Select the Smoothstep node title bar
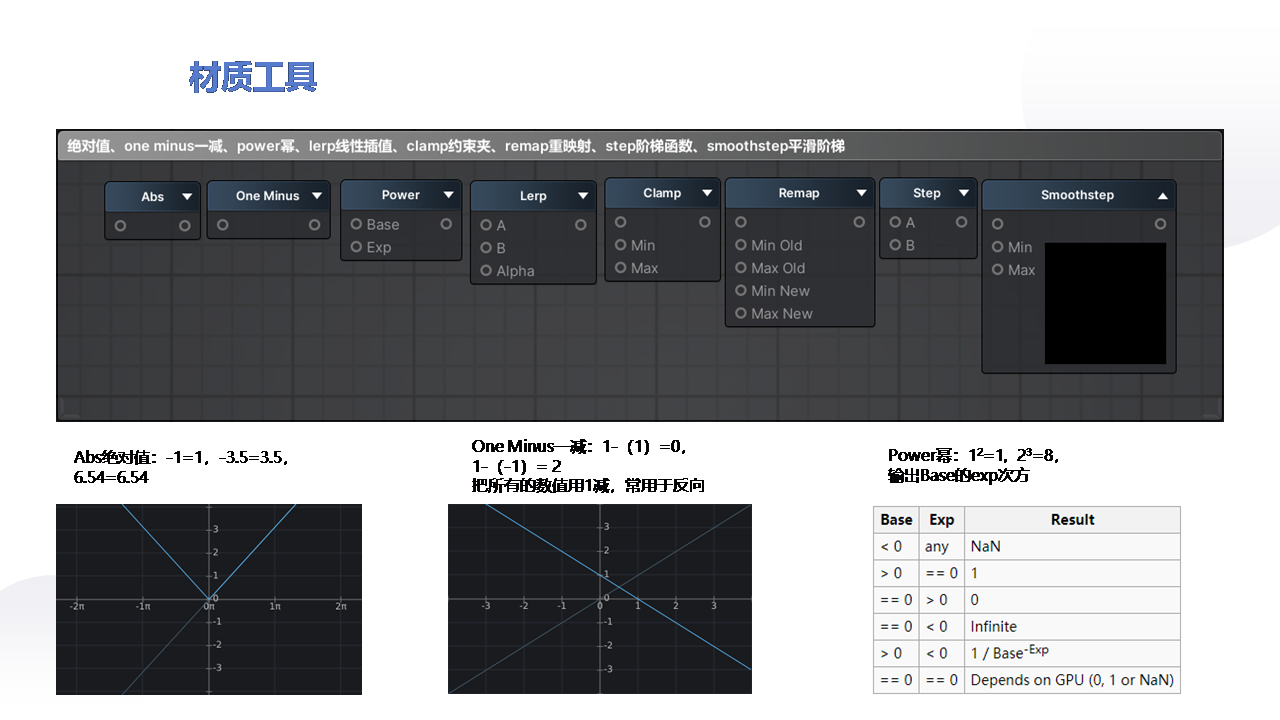 1079,196
